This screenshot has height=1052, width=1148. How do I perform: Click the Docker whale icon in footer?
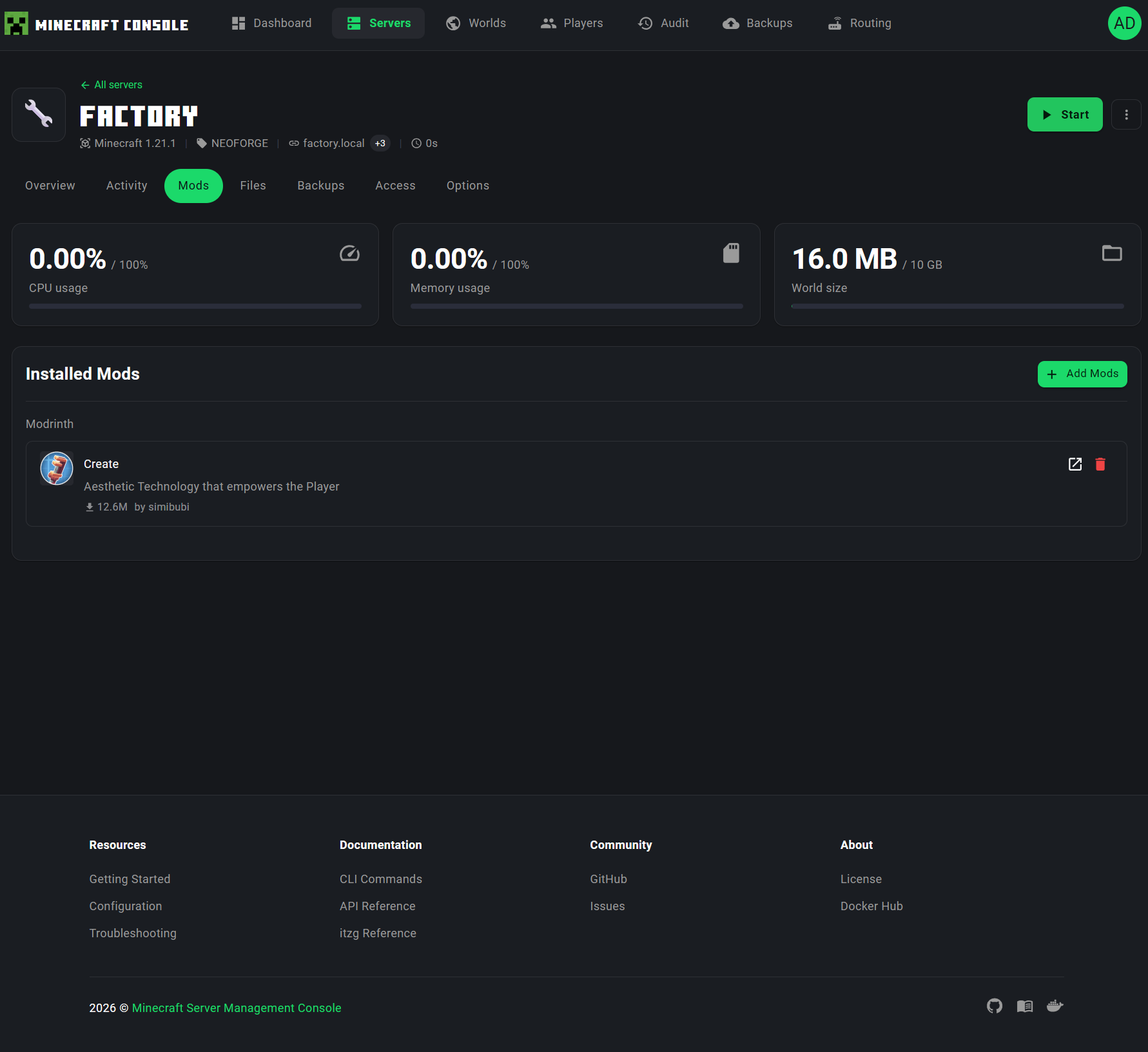tap(1055, 1006)
